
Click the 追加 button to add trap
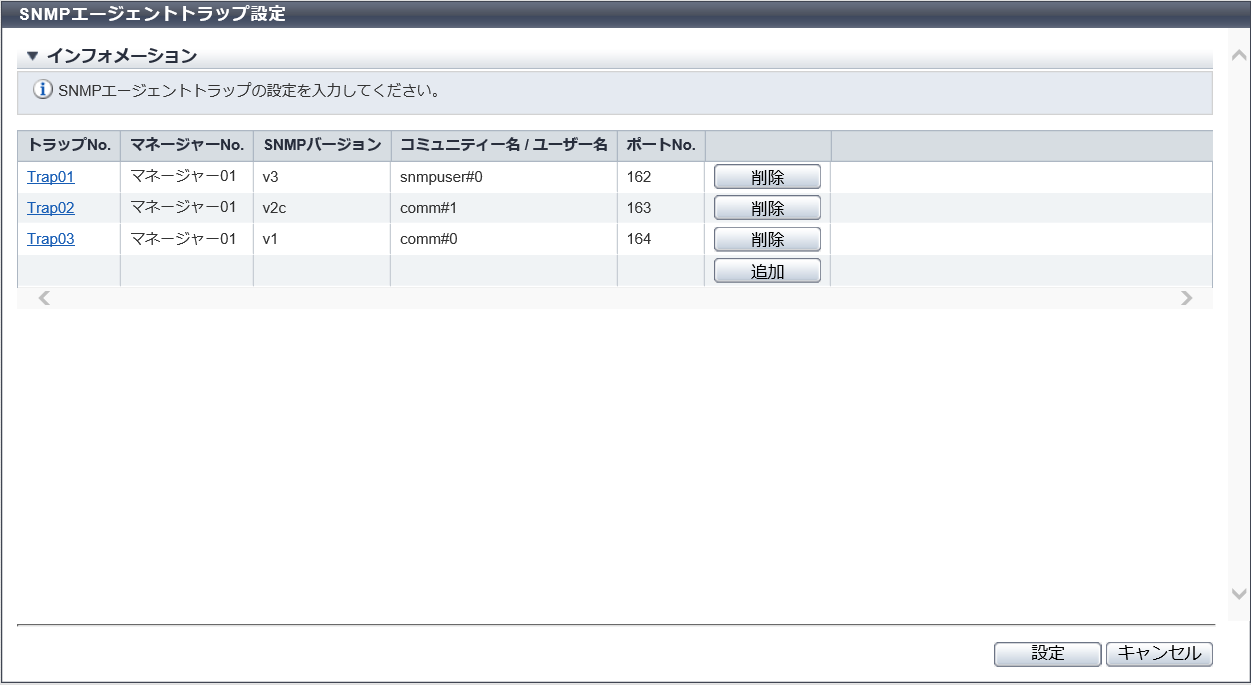[x=767, y=271]
